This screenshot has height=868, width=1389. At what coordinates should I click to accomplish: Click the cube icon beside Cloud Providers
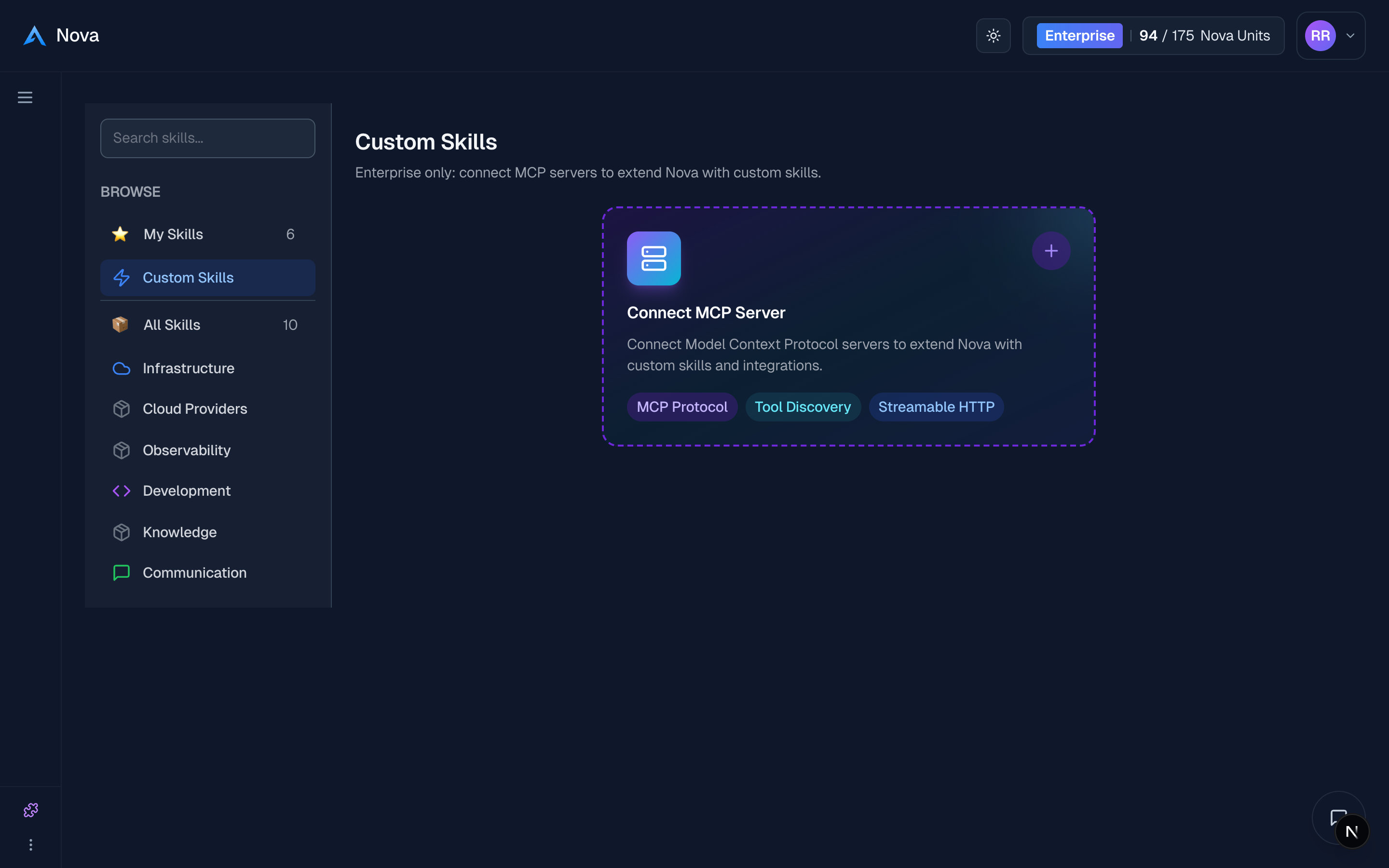point(121,409)
